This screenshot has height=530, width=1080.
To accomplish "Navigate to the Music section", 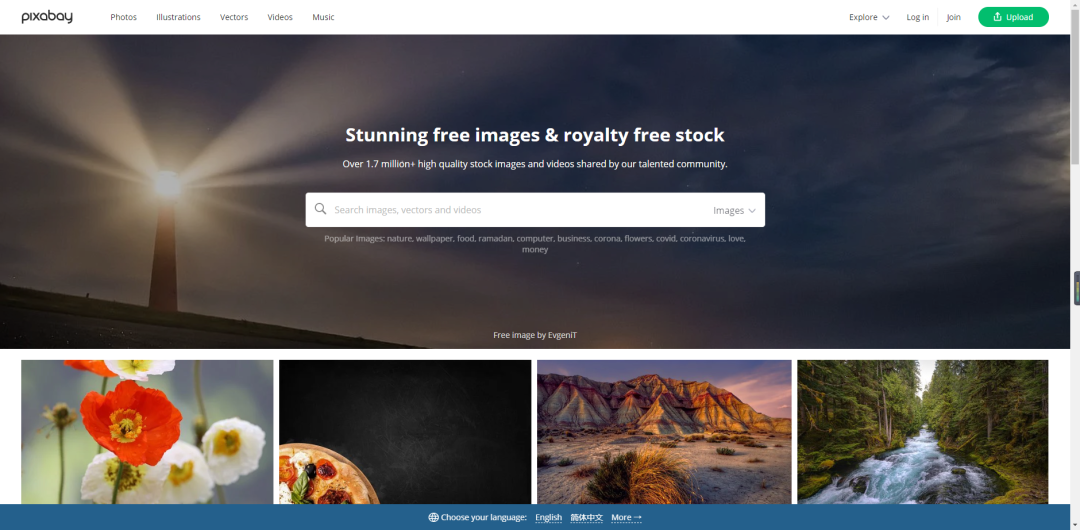I will pyautogui.click(x=323, y=17).
